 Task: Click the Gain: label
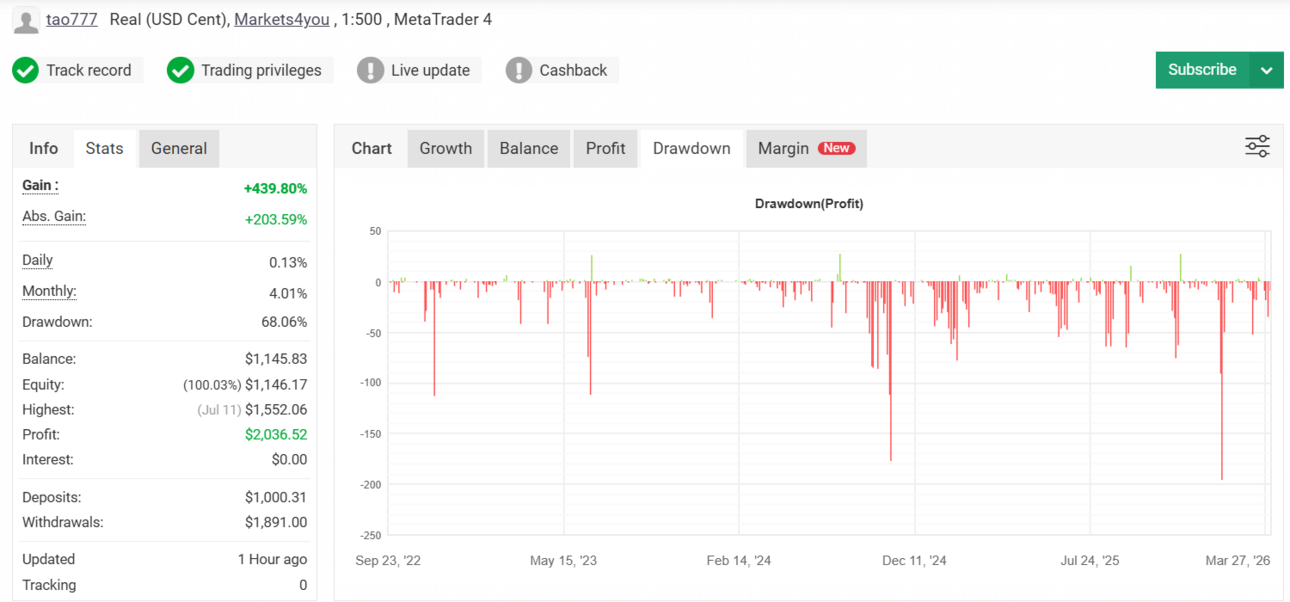(40, 185)
